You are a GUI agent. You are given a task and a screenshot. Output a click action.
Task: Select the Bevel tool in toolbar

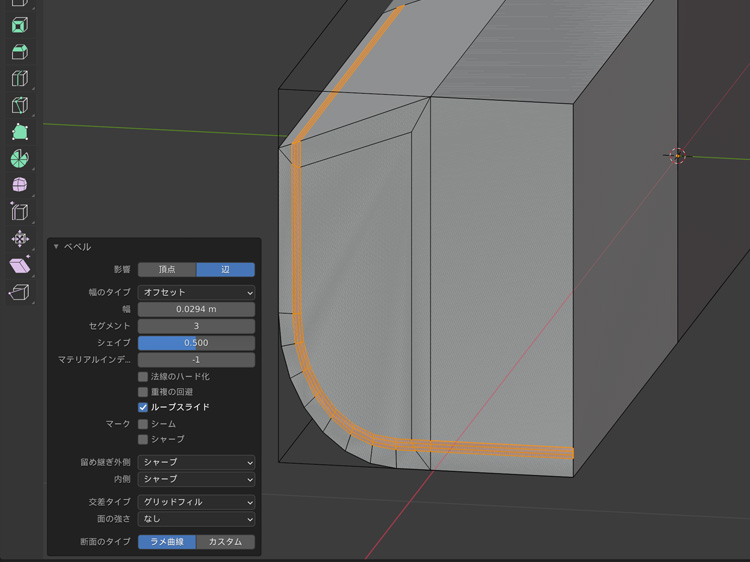(19, 52)
